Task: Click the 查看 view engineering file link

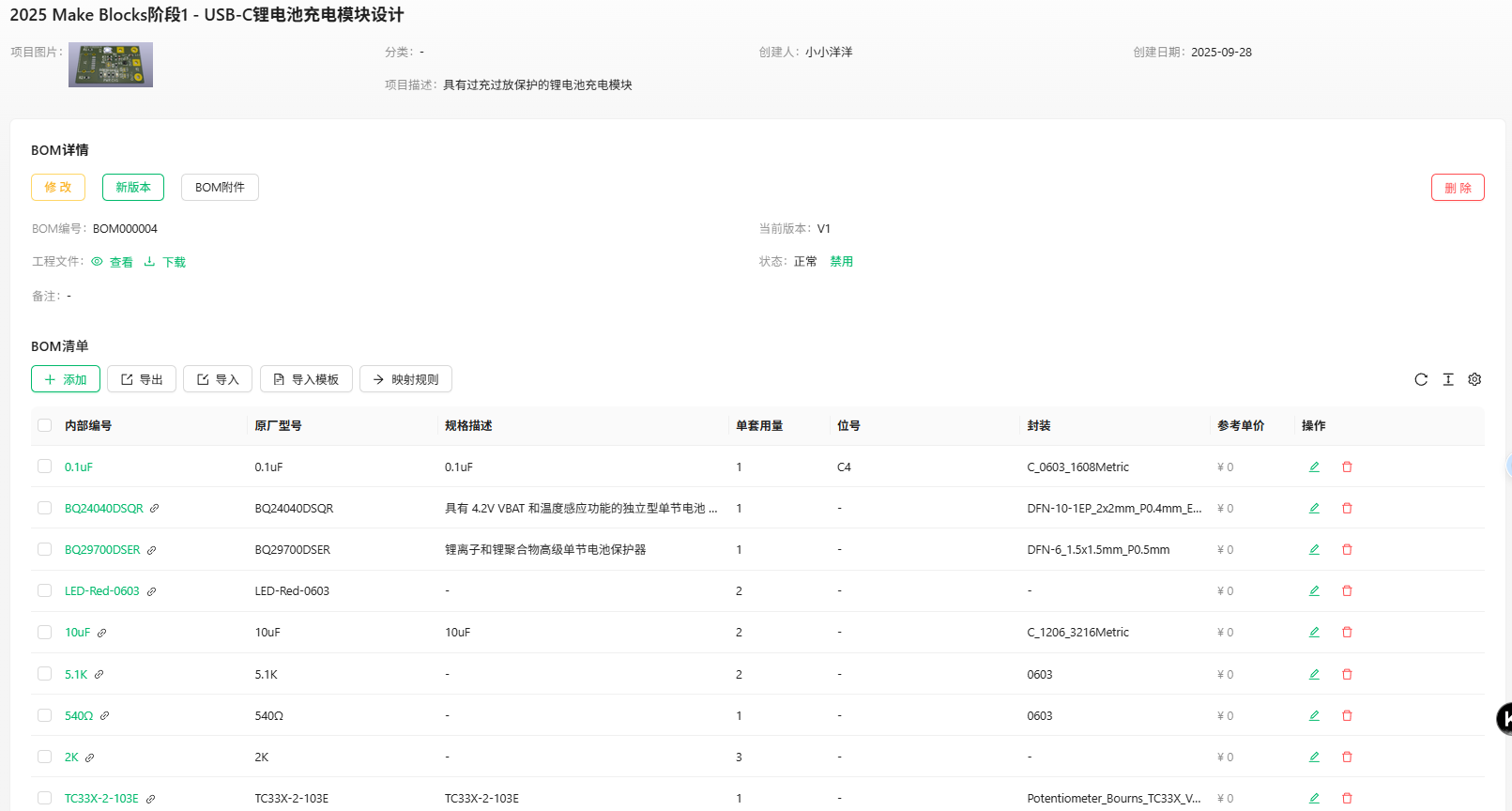Action: point(113,262)
